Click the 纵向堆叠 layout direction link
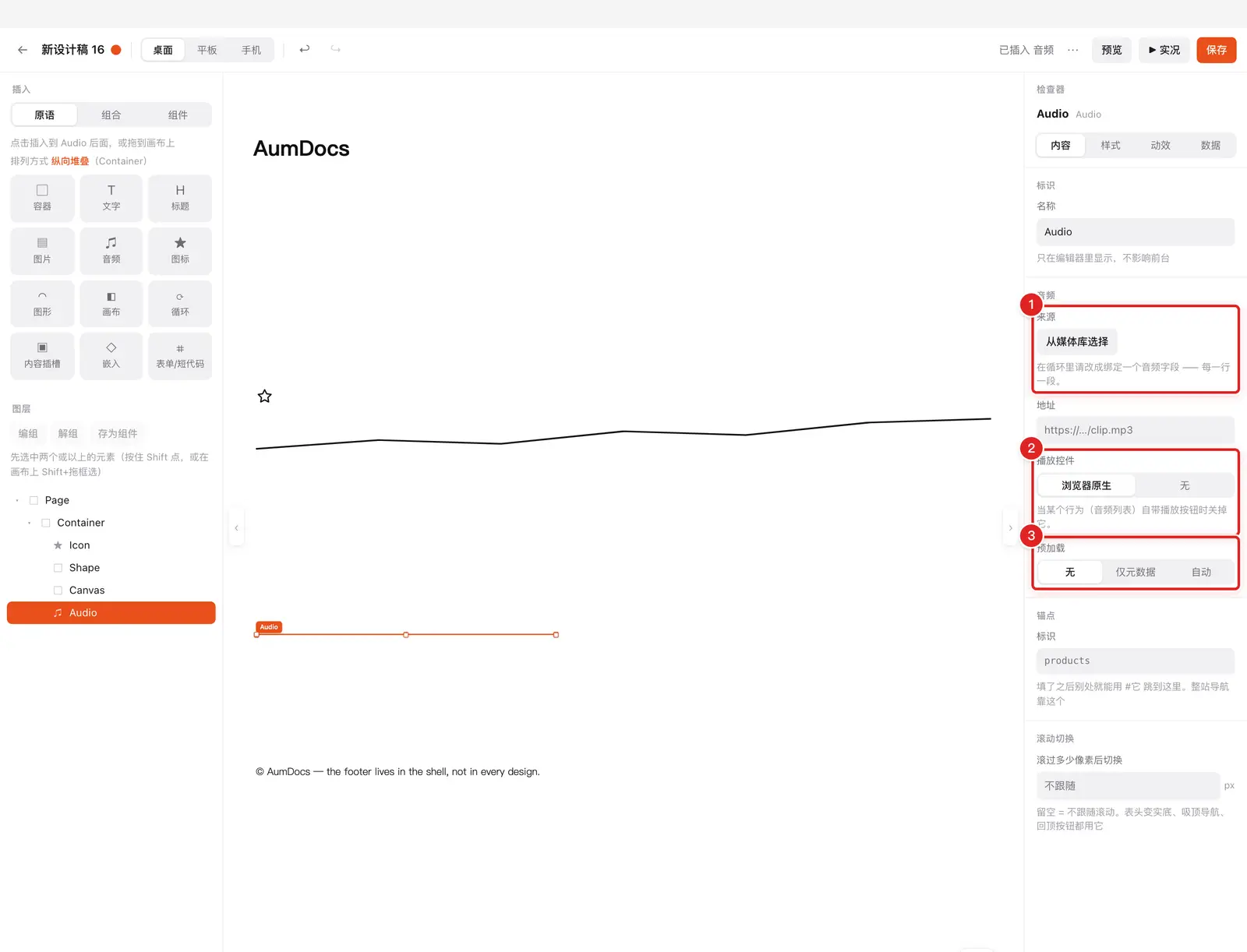Viewport: 1247px width, 952px height. [x=70, y=161]
